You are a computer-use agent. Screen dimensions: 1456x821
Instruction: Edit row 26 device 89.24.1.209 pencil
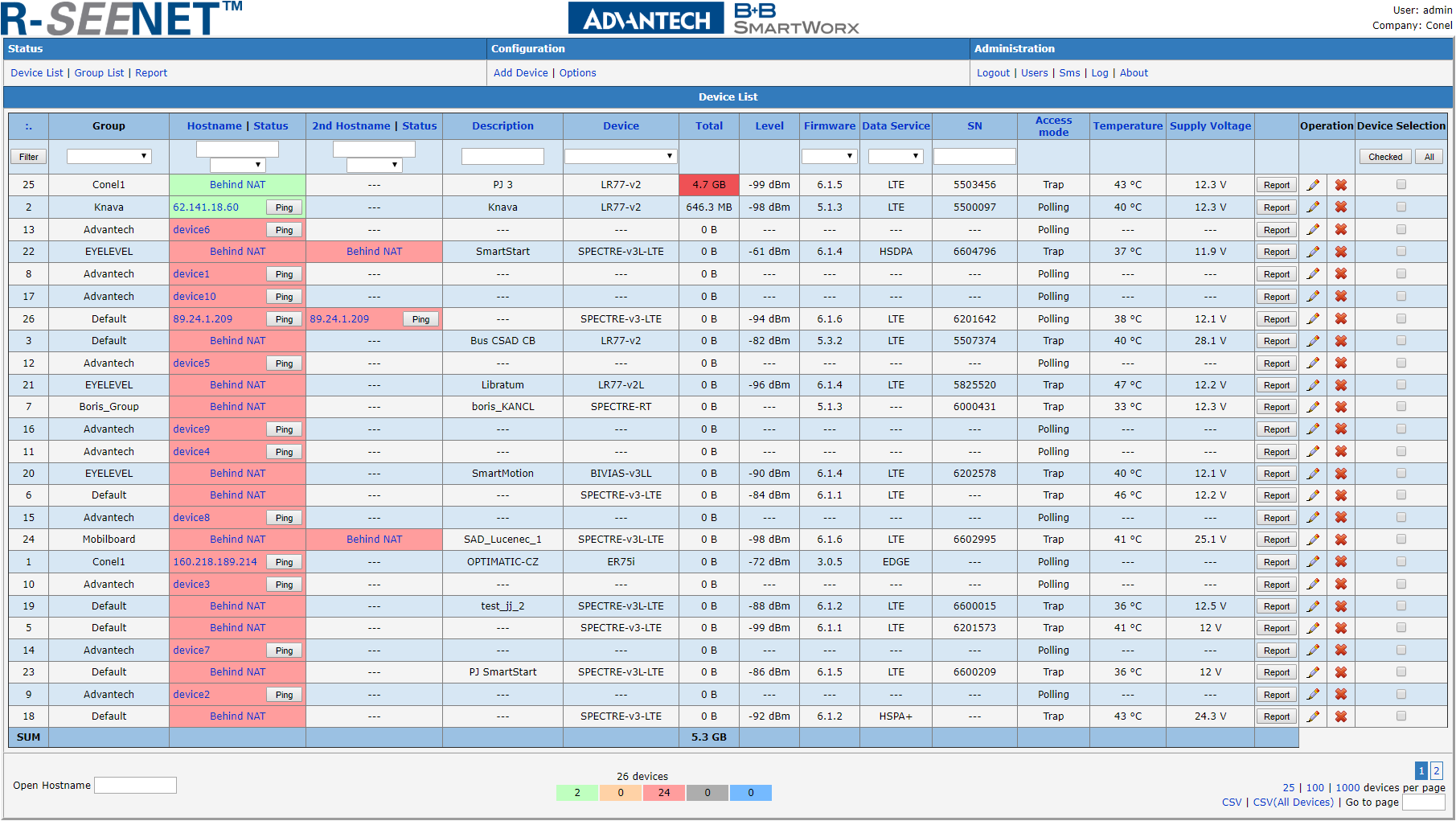pyautogui.click(x=1313, y=319)
